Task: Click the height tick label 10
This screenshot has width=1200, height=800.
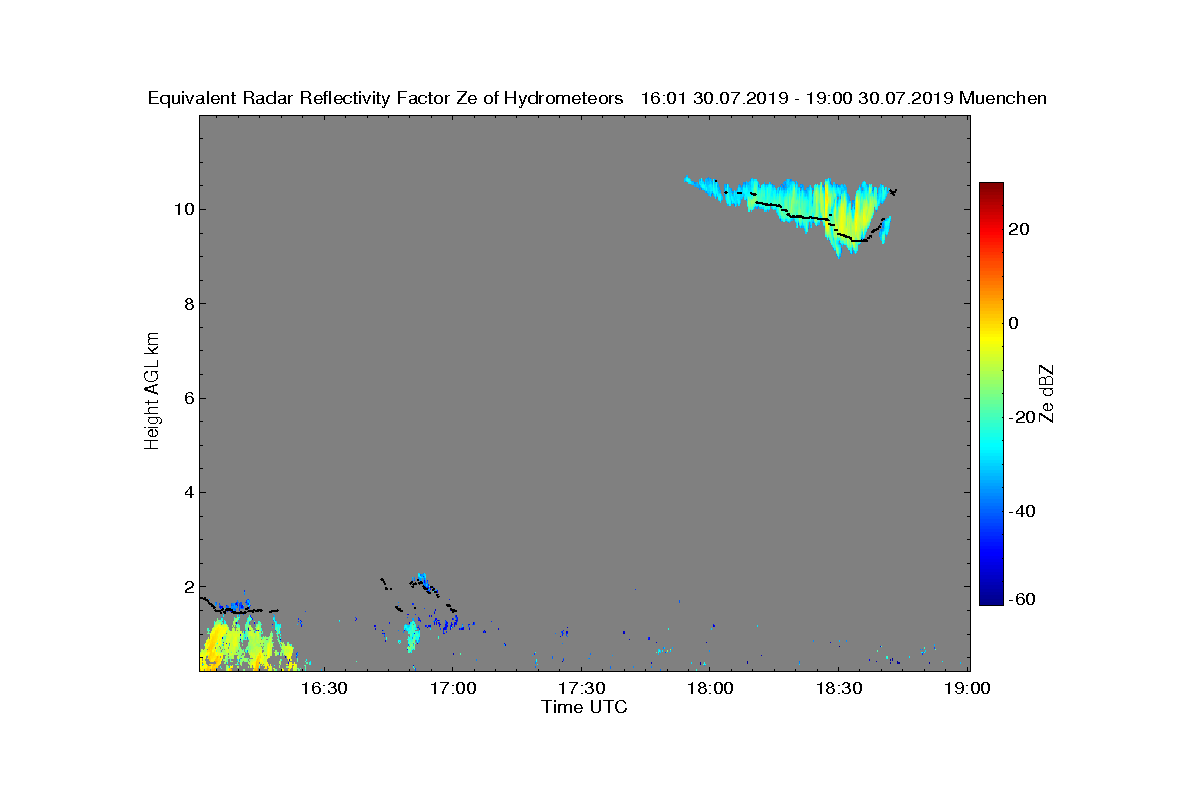Action: pyautogui.click(x=183, y=209)
